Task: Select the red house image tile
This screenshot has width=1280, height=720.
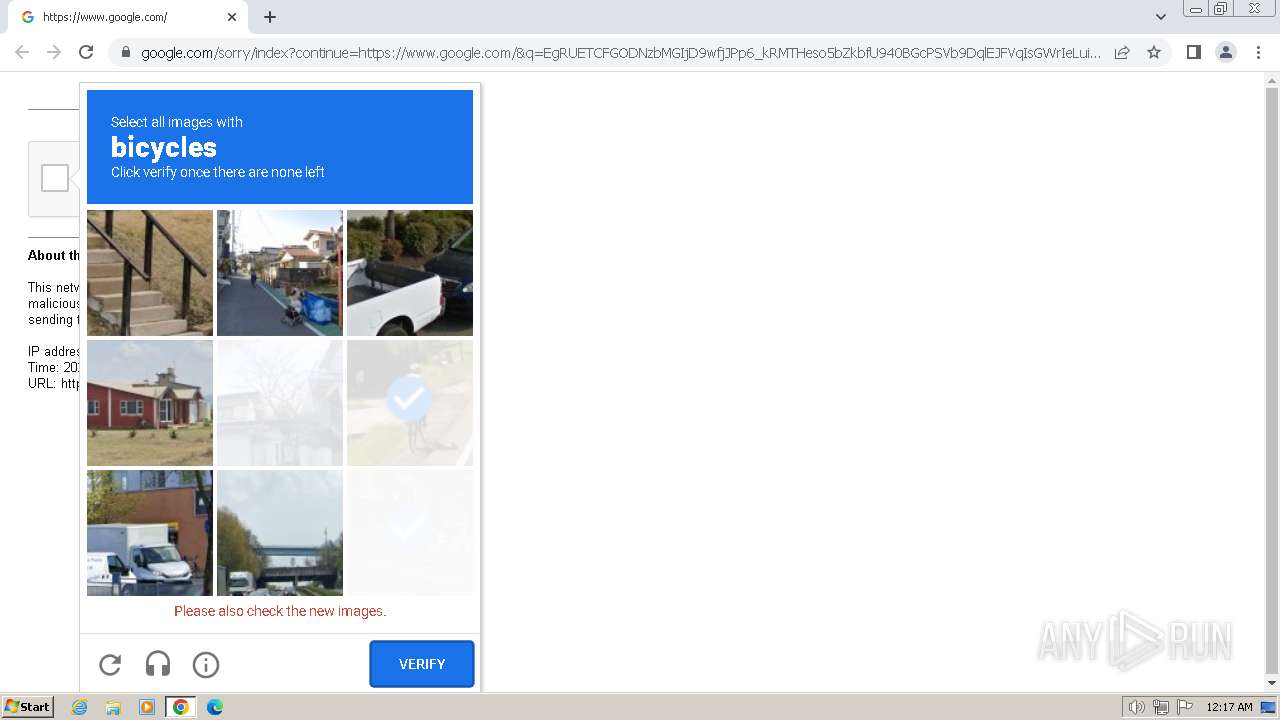Action: 150,403
